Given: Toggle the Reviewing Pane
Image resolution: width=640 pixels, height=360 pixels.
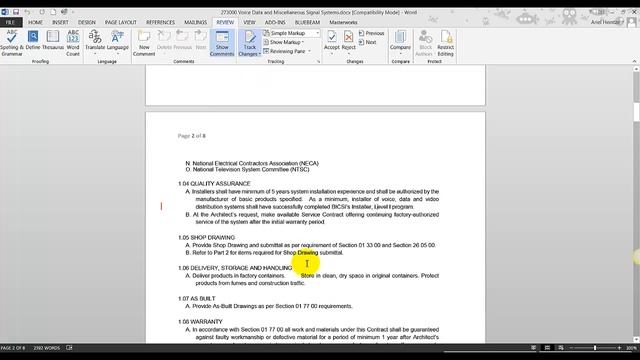Looking at the screenshot, I should click(284, 51).
